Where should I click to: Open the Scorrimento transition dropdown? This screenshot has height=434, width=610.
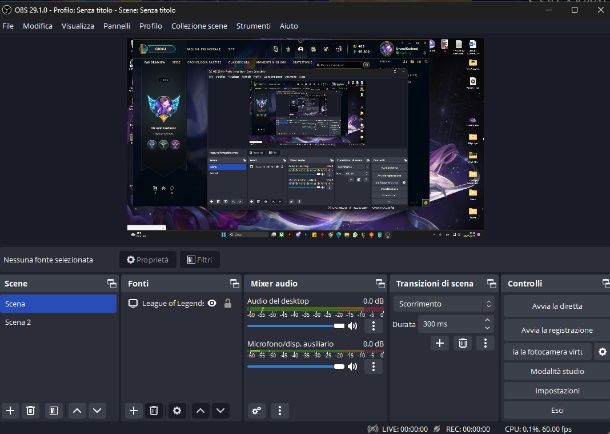coord(444,304)
